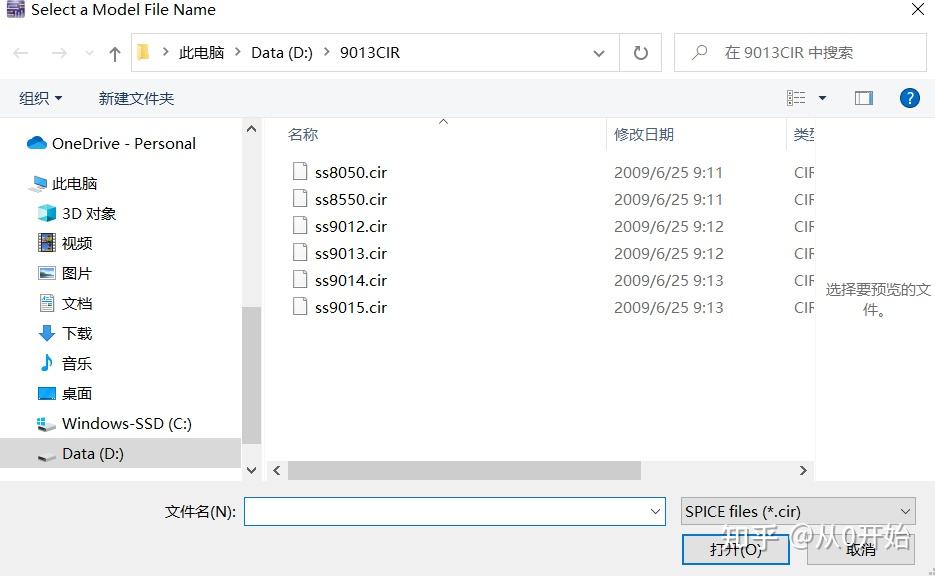Open Help via the question mark icon
The image size is (935, 576).
point(909,97)
